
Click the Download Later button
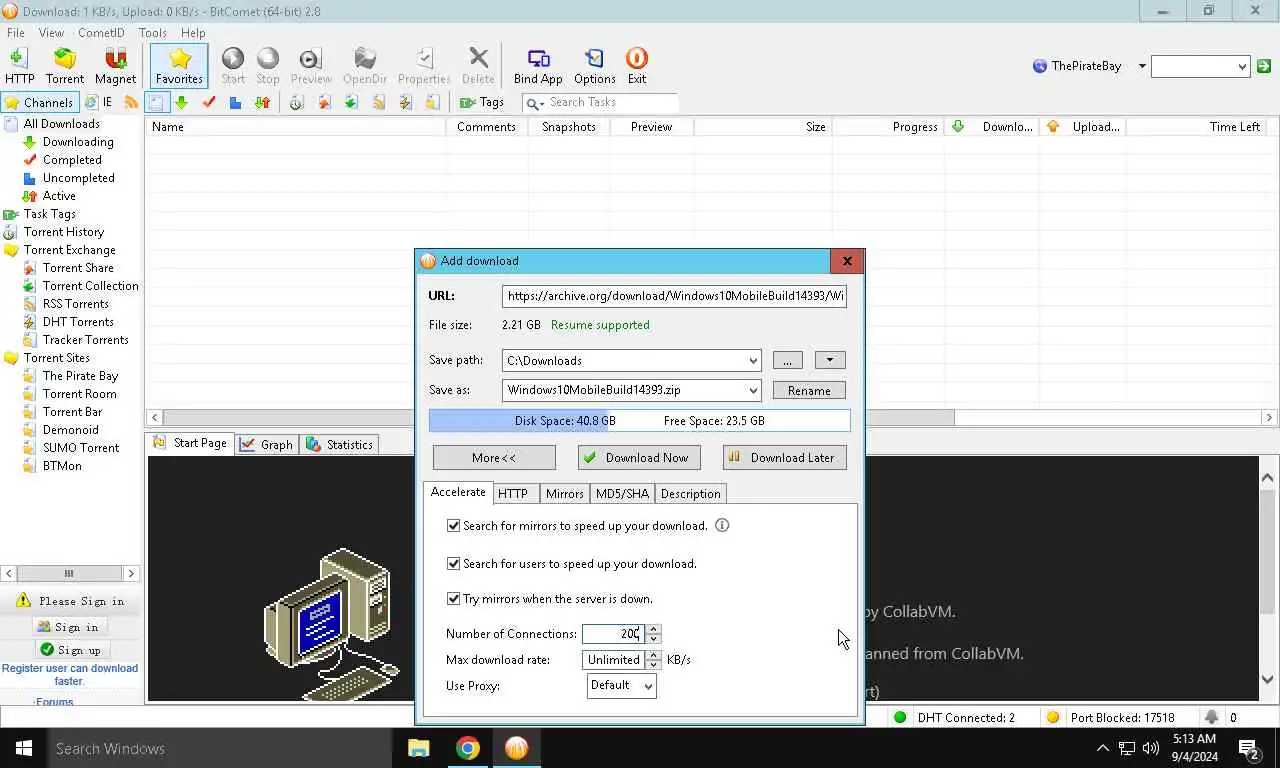[785, 457]
